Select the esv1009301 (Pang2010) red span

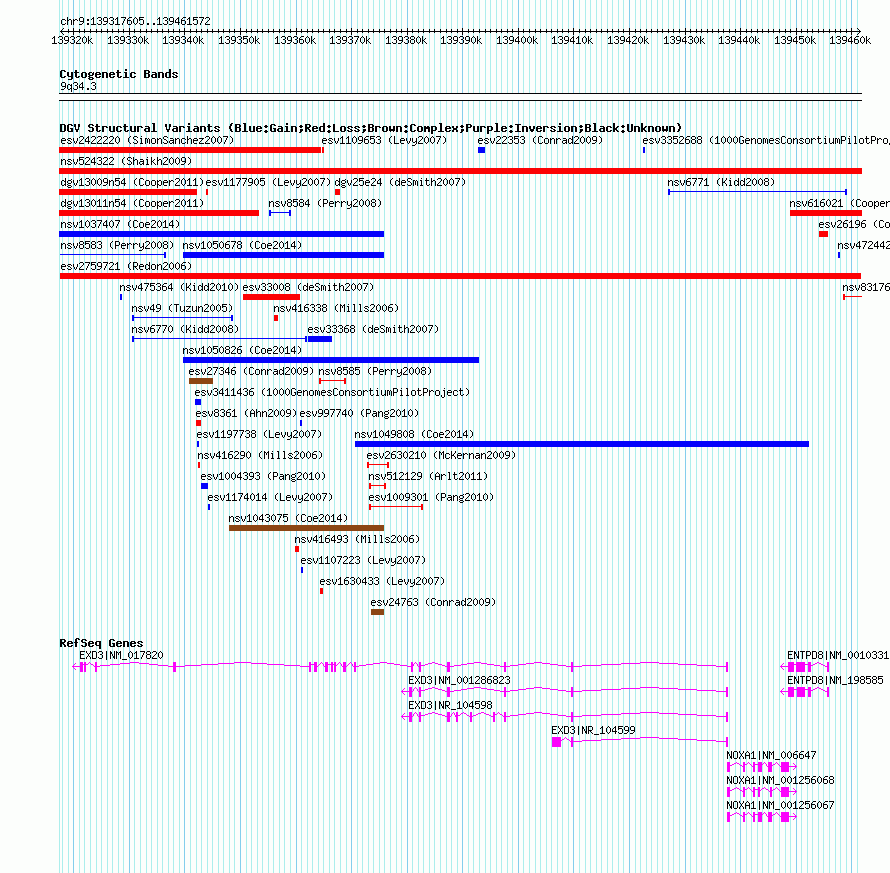pos(396,507)
